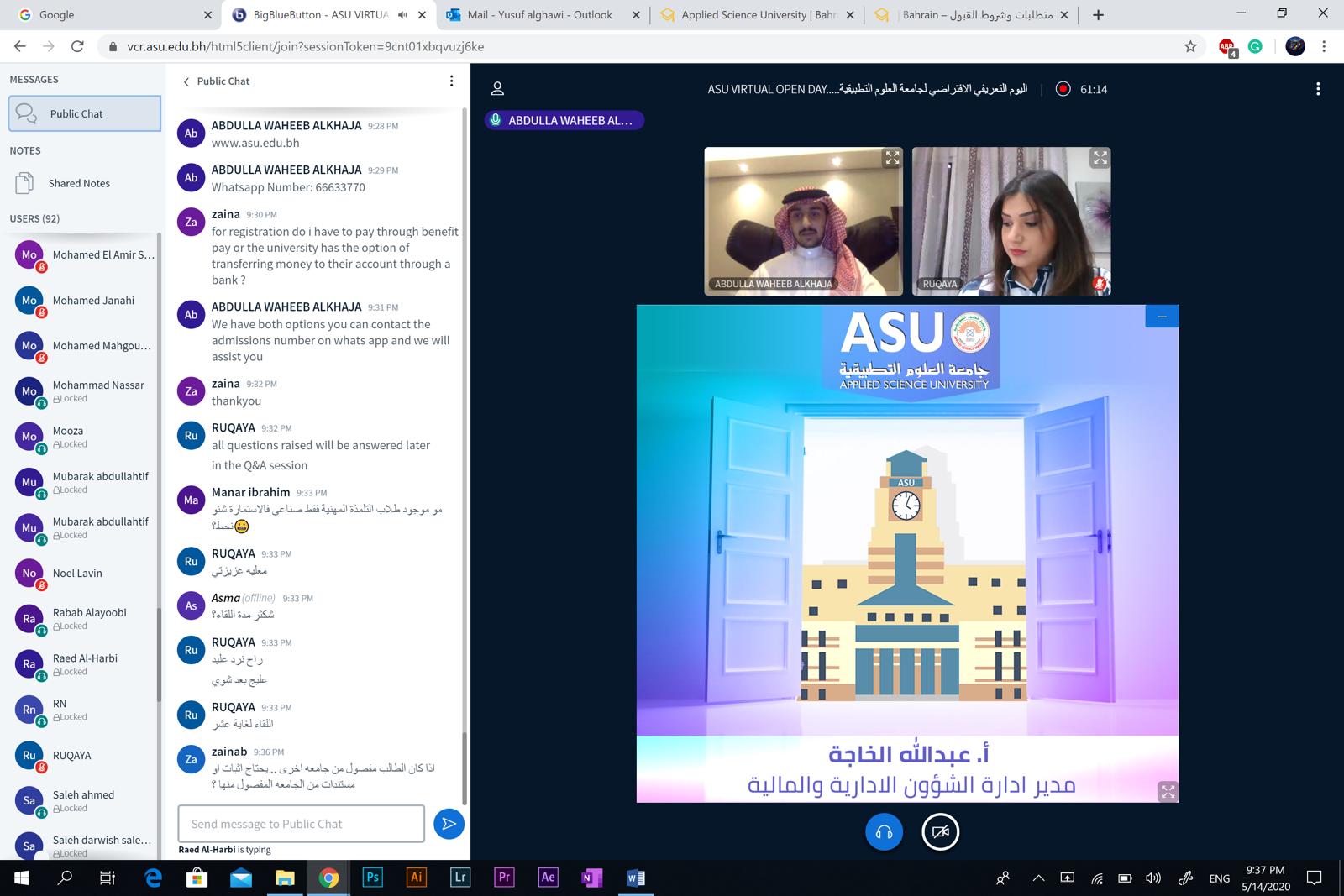Switch ENG input language
The image size is (1344, 896).
(1219, 878)
